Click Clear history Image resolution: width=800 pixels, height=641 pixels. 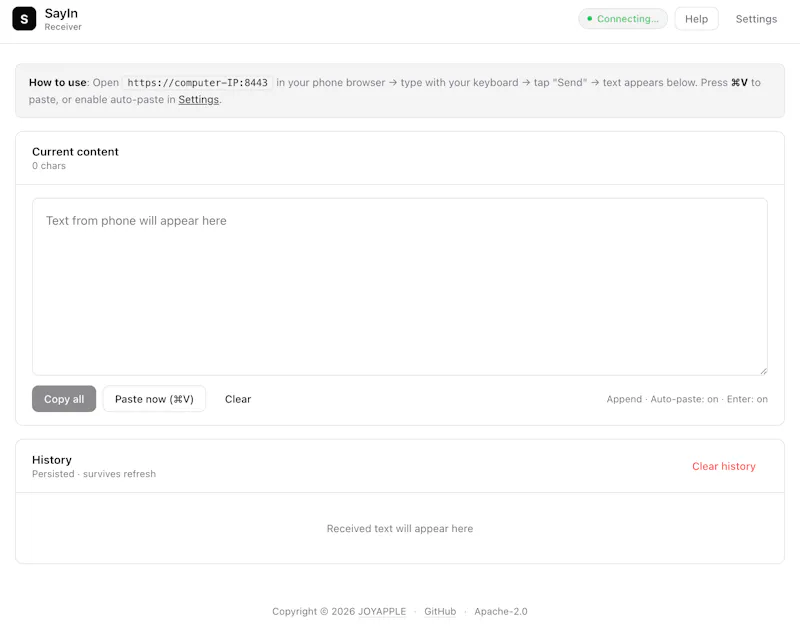point(723,466)
